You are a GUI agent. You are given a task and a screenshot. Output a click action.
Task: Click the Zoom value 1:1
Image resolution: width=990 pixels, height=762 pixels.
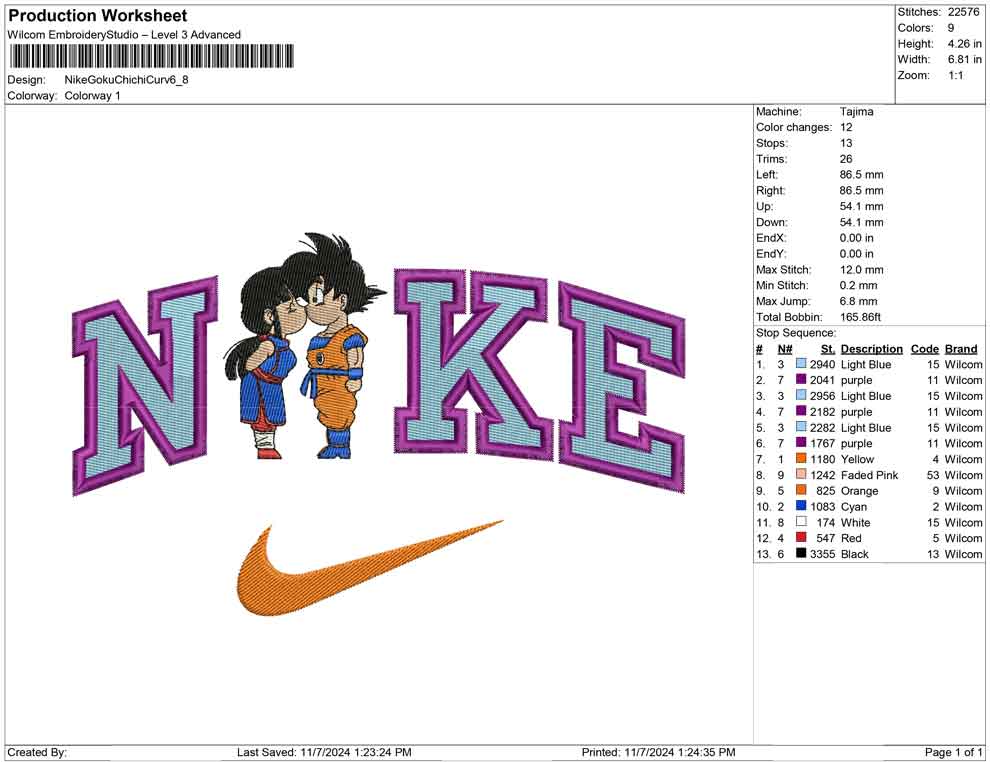(x=955, y=75)
